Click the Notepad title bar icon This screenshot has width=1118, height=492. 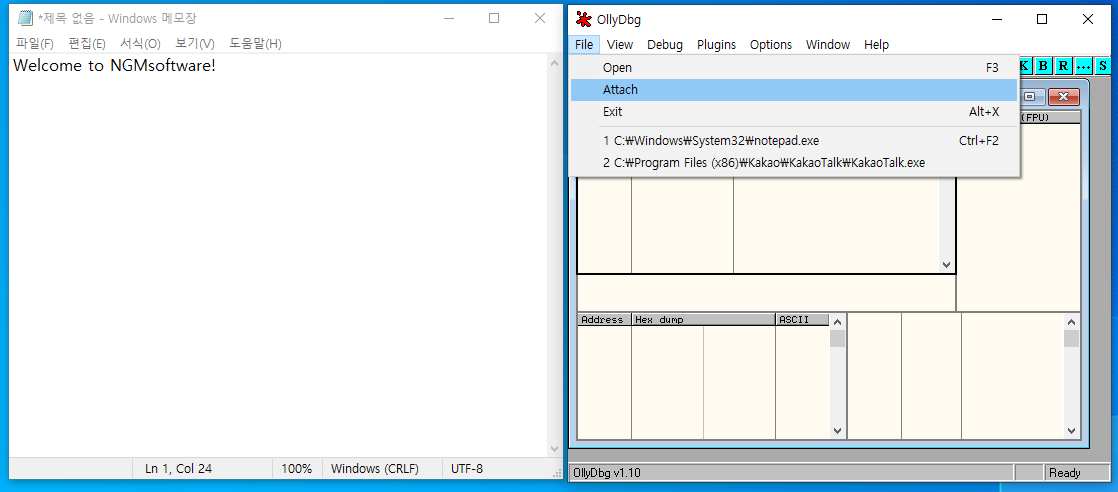point(25,19)
